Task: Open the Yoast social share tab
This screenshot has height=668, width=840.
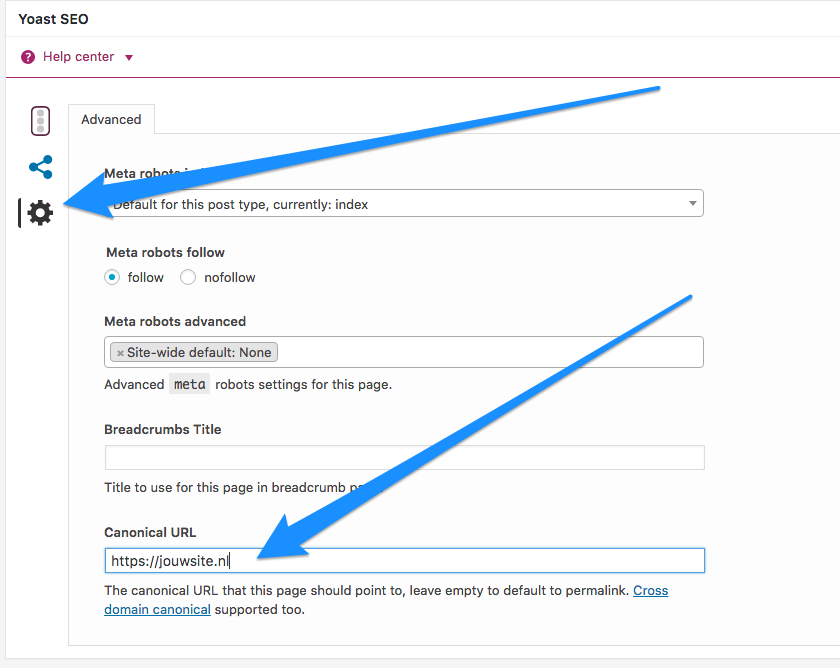Action: (40, 167)
